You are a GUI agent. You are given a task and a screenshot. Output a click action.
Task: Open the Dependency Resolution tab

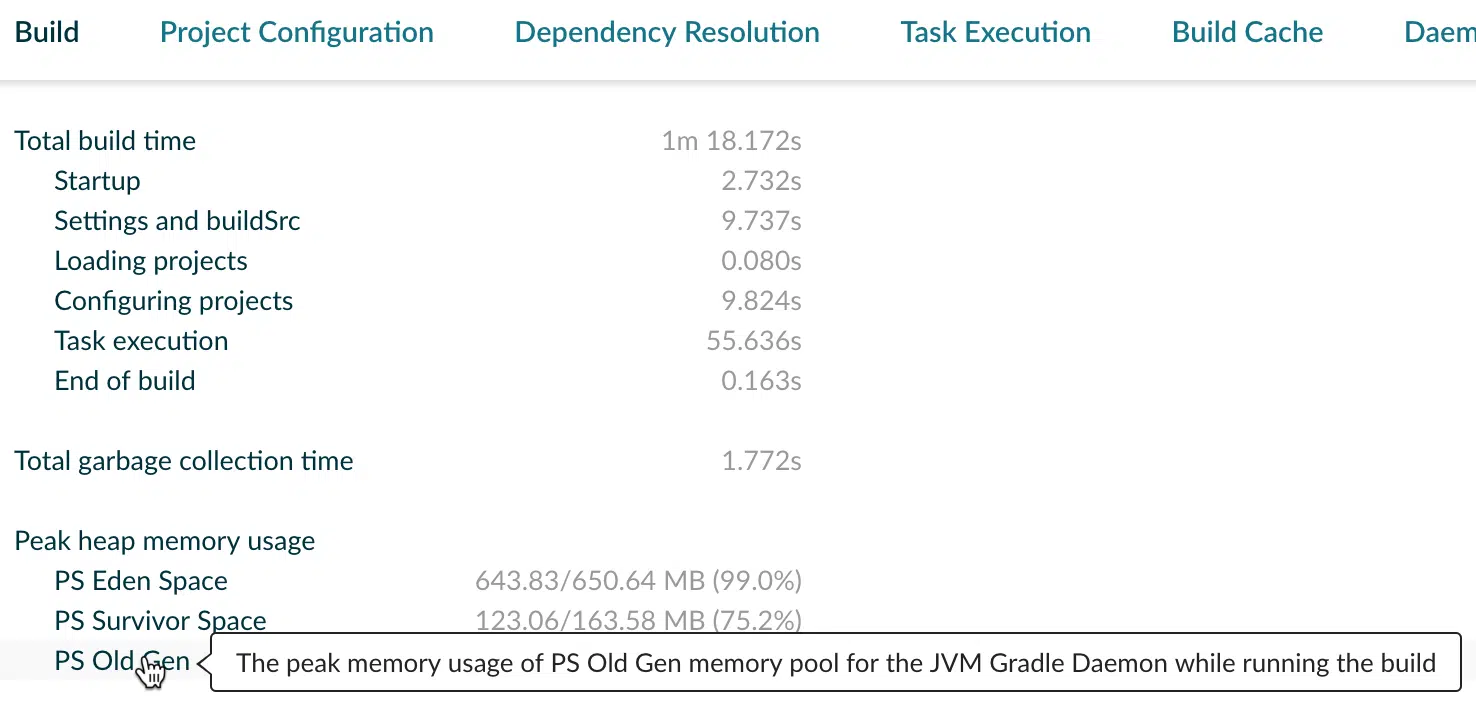[667, 32]
